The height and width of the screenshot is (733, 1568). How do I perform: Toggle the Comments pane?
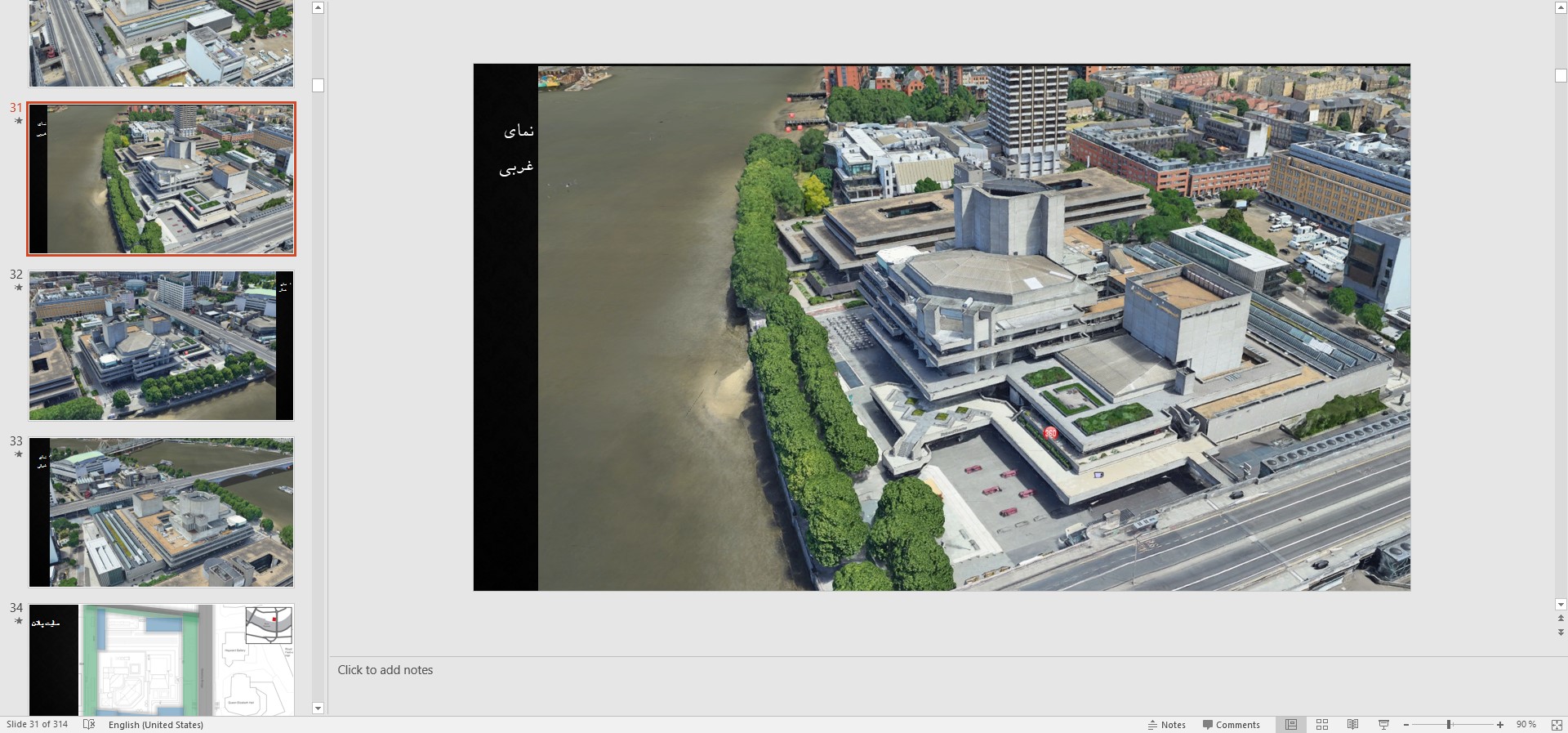click(x=1231, y=725)
